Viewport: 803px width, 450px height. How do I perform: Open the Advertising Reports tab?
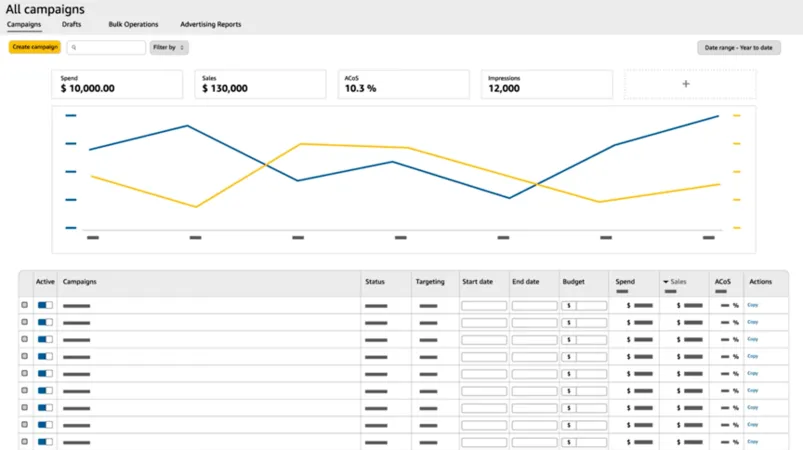[x=210, y=24]
